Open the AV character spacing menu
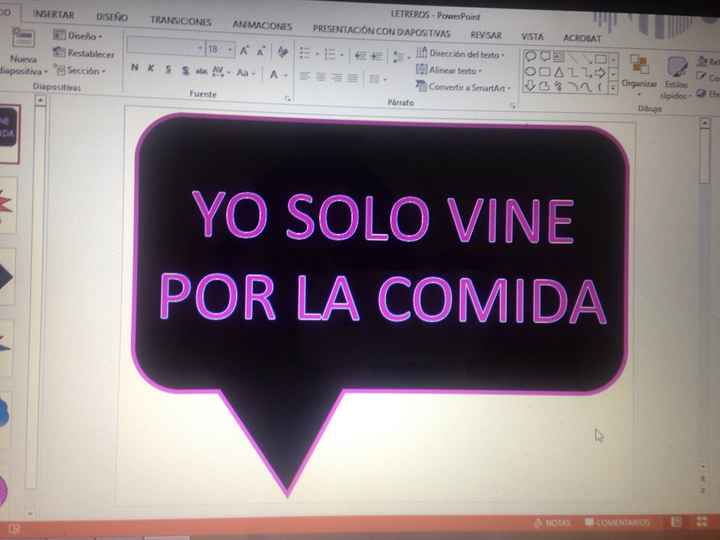Screen dimensions: 720x540 (221, 72)
